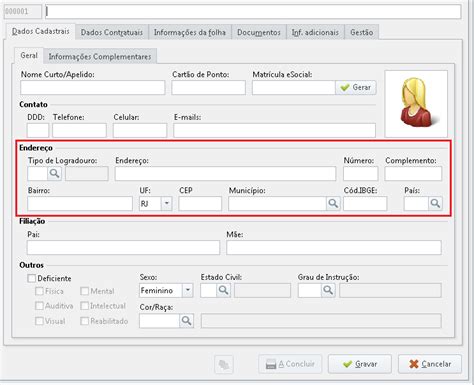The image size is (474, 385).
Task: Toggle the Intelectual checkbox
Action: click(85, 306)
